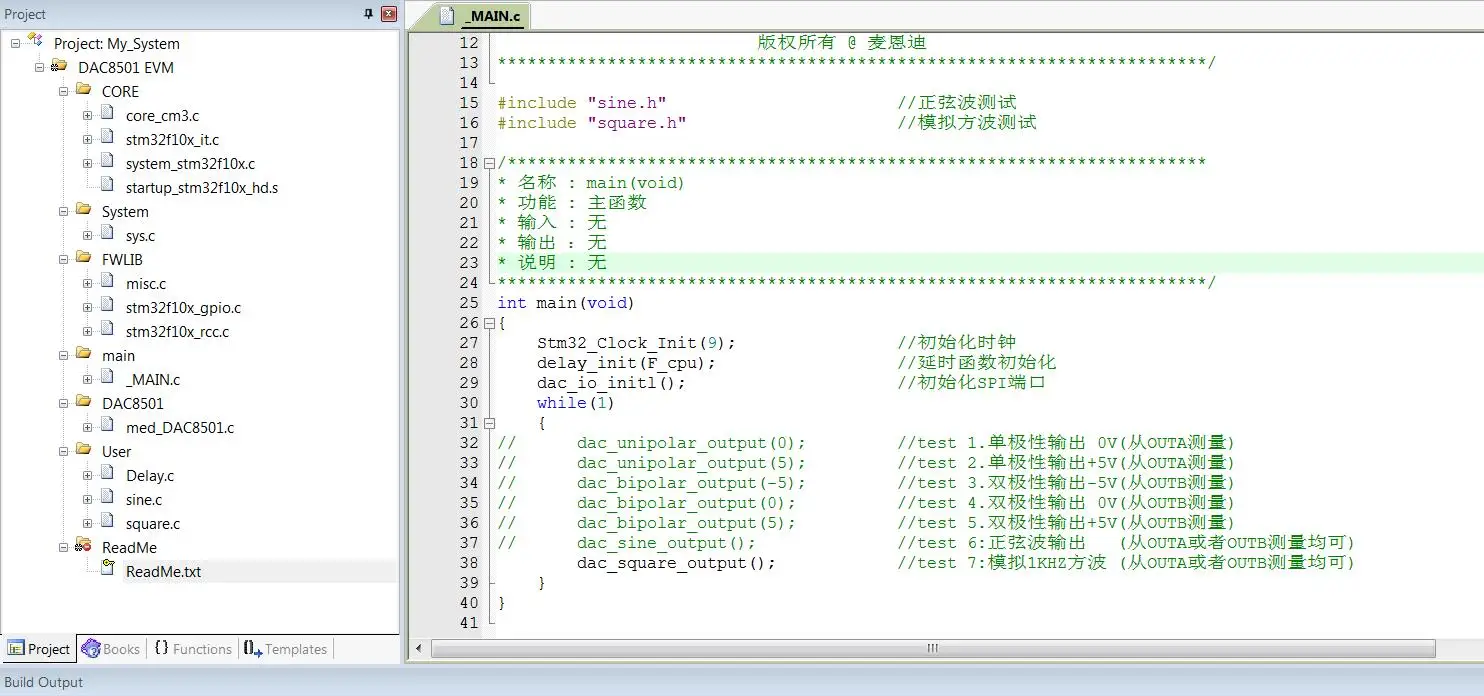Collapse the FWLIB folder group
This screenshot has width=1484, height=696.
(x=64, y=259)
